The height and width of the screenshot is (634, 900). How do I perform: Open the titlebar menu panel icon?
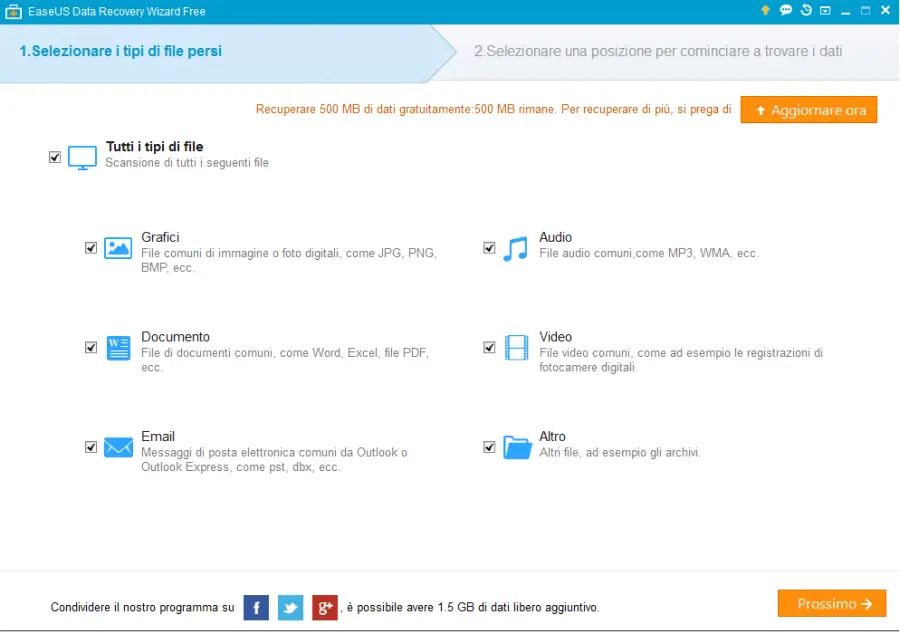(x=826, y=10)
